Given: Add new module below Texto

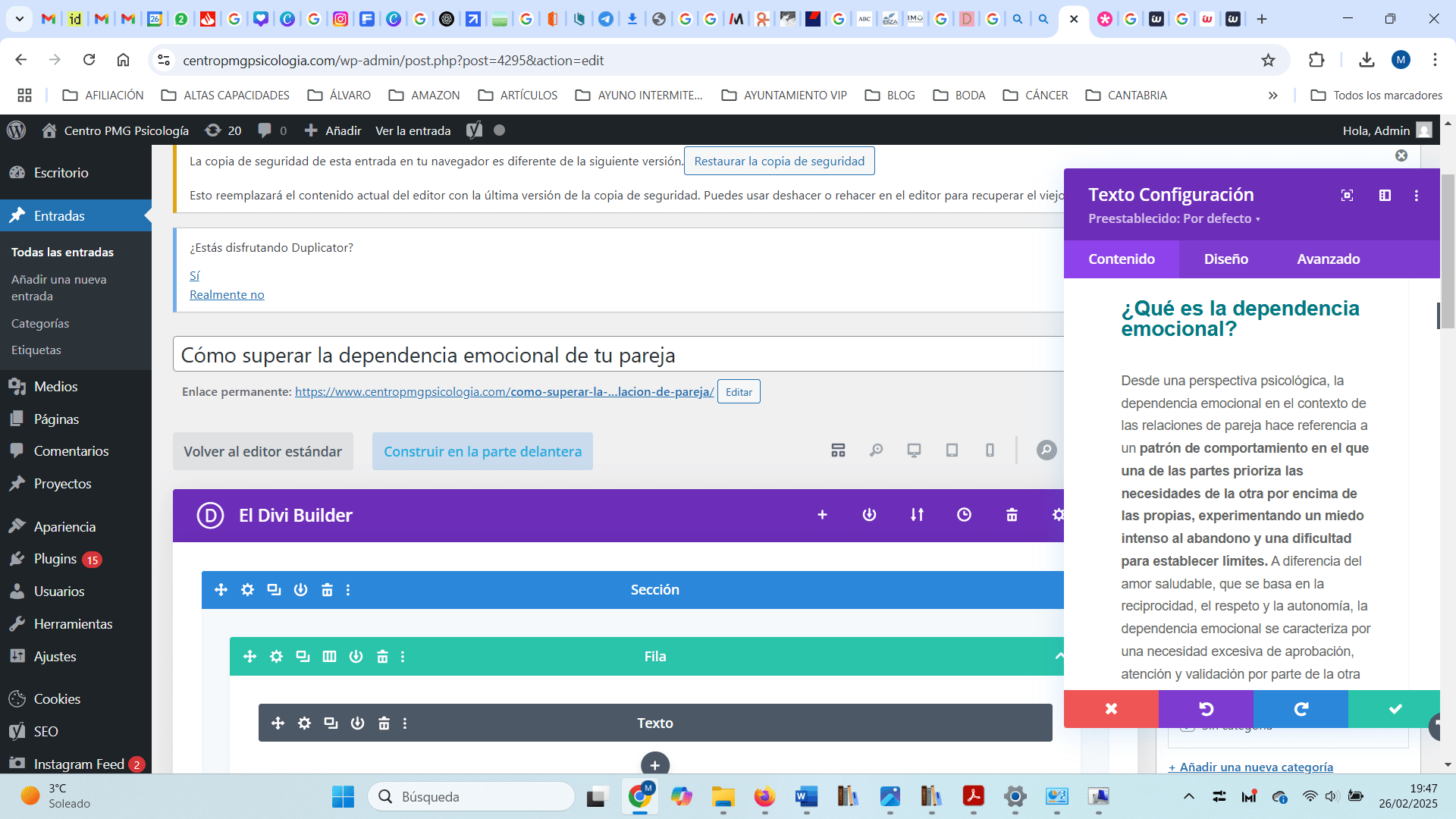Looking at the screenshot, I should pyautogui.click(x=655, y=764).
